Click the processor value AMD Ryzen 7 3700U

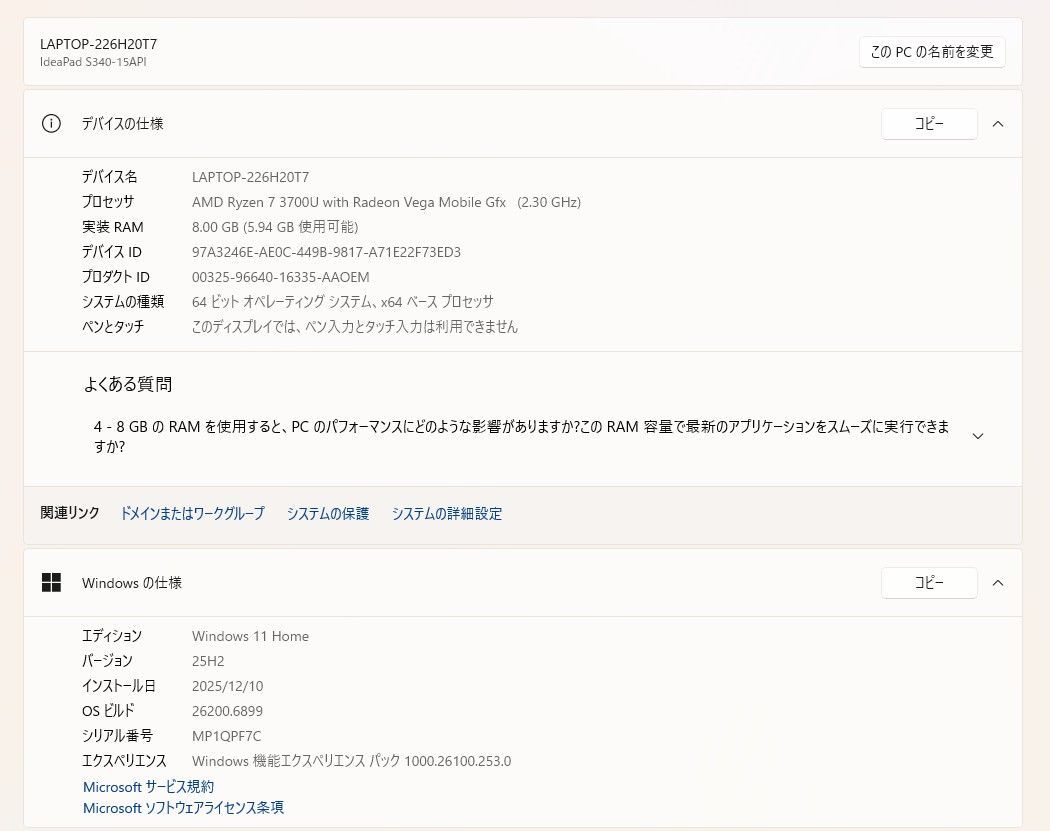(386, 202)
